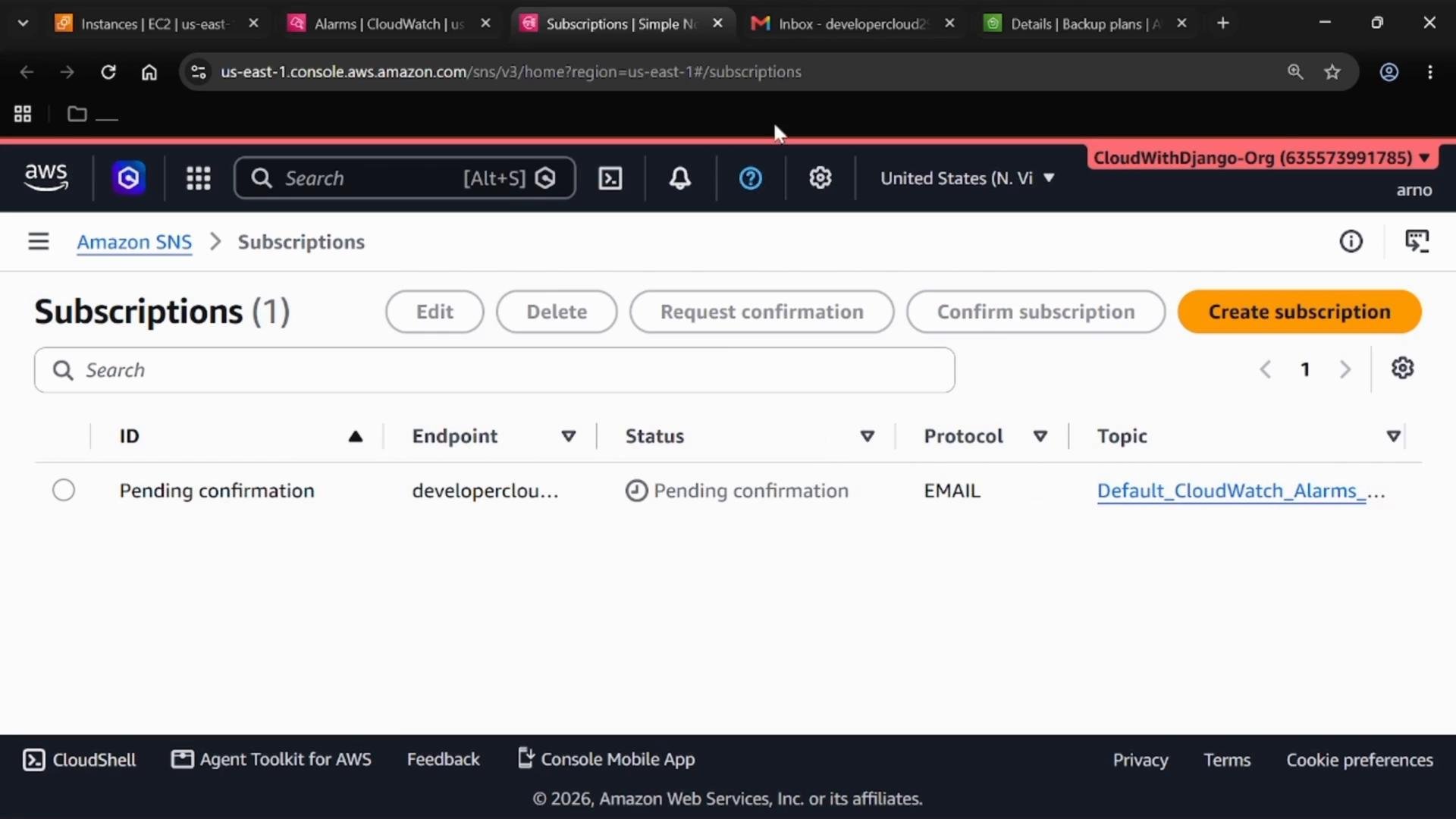Sort by Protocol column arrow
Viewport: 1456px width, 819px height.
1040,436
